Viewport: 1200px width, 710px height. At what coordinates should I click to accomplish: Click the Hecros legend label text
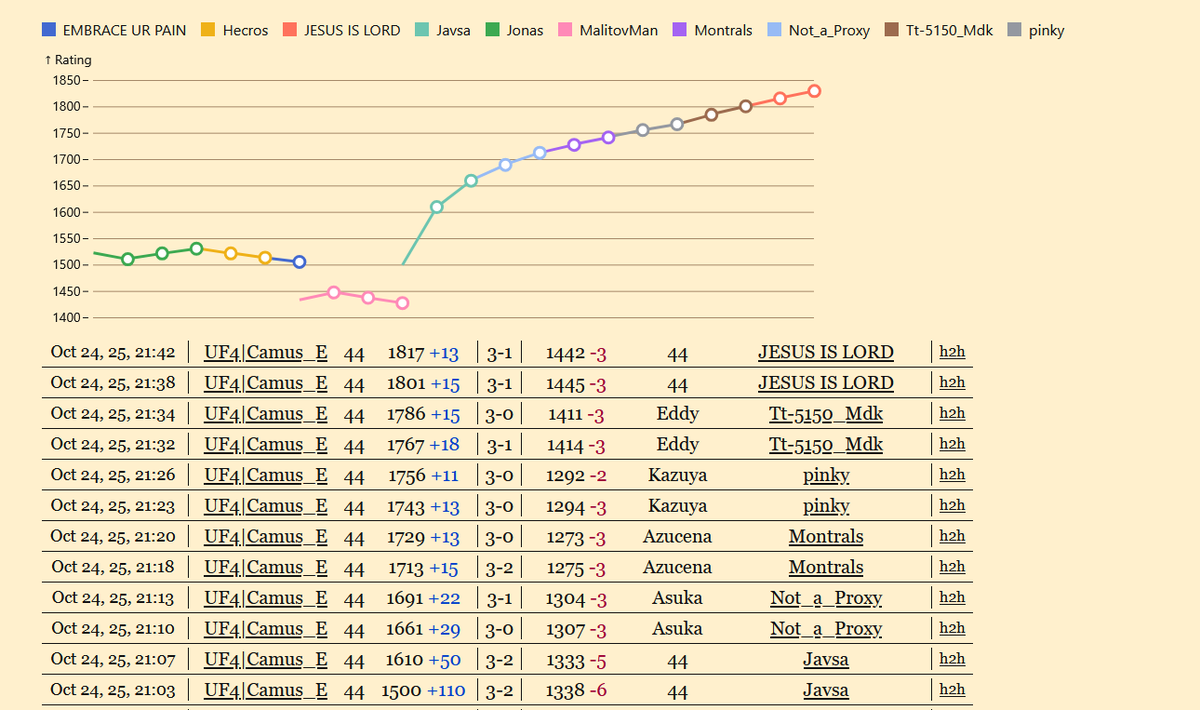pyautogui.click(x=245, y=30)
